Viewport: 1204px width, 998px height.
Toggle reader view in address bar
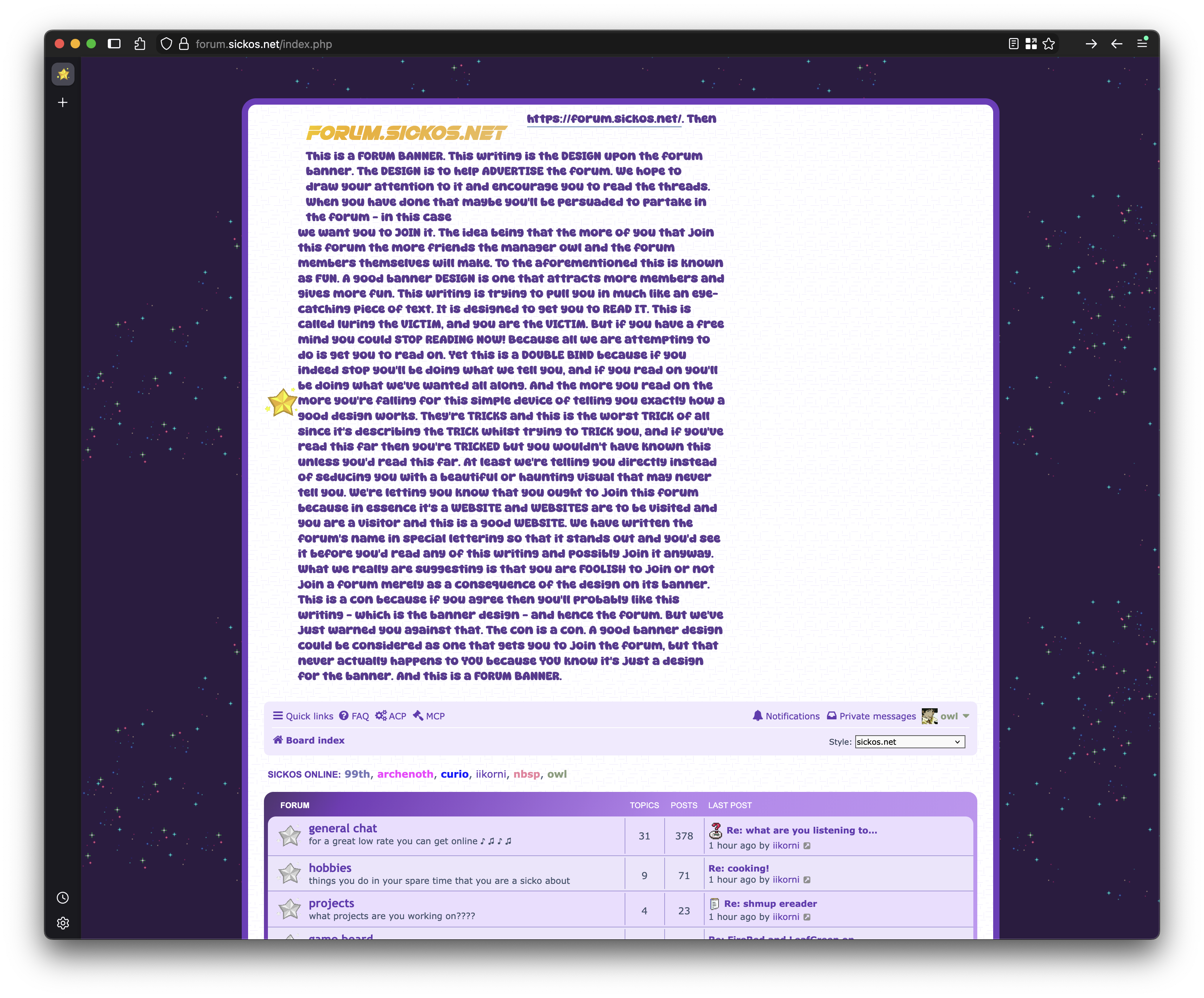[x=1013, y=44]
